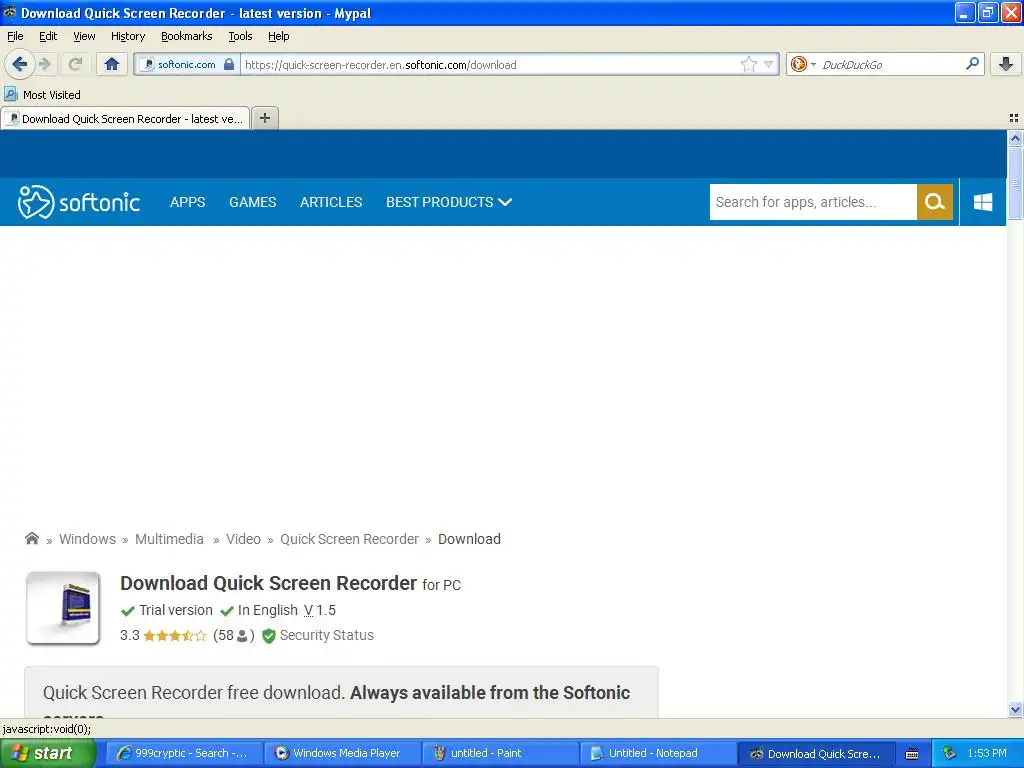Screen dimensions: 1024x768
Task: Open the Most Visited bookmarks folder
Action: pyautogui.click(x=42, y=95)
